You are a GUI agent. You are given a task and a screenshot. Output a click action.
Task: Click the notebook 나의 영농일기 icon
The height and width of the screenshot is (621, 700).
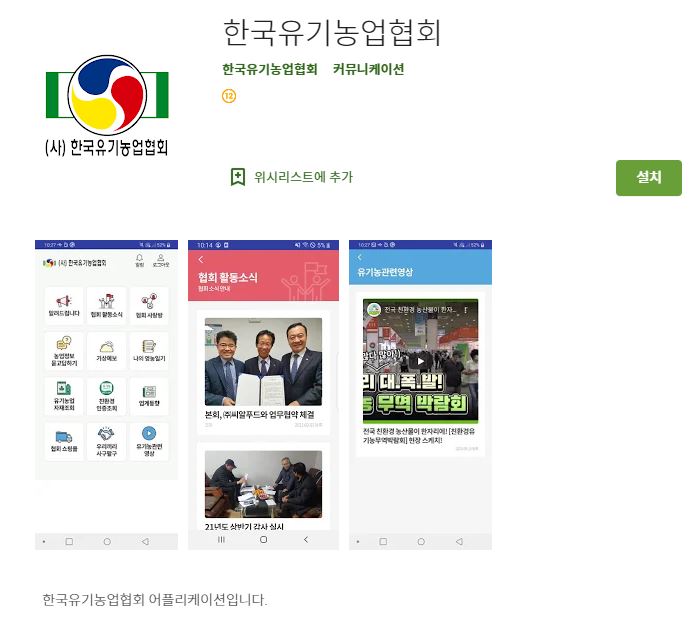click(x=149, y=346)
